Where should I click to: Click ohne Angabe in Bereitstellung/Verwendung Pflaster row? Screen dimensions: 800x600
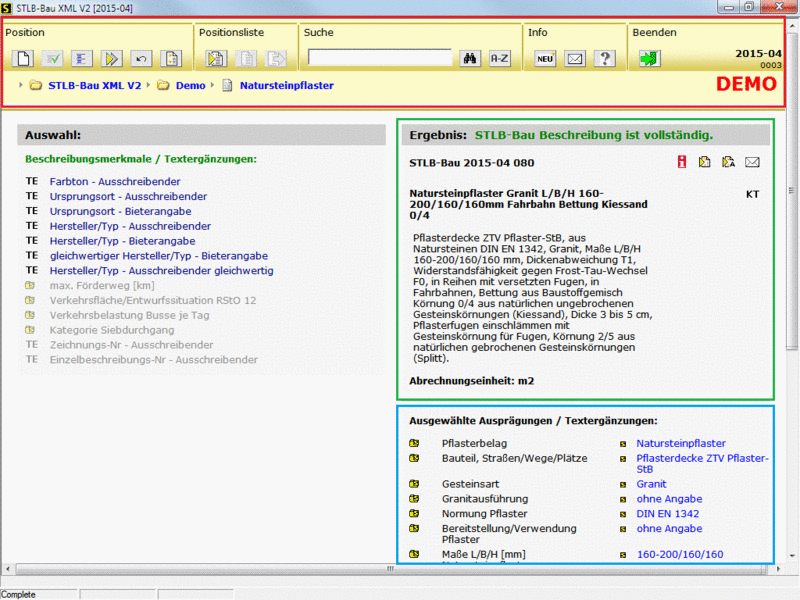tap(669, 528)
